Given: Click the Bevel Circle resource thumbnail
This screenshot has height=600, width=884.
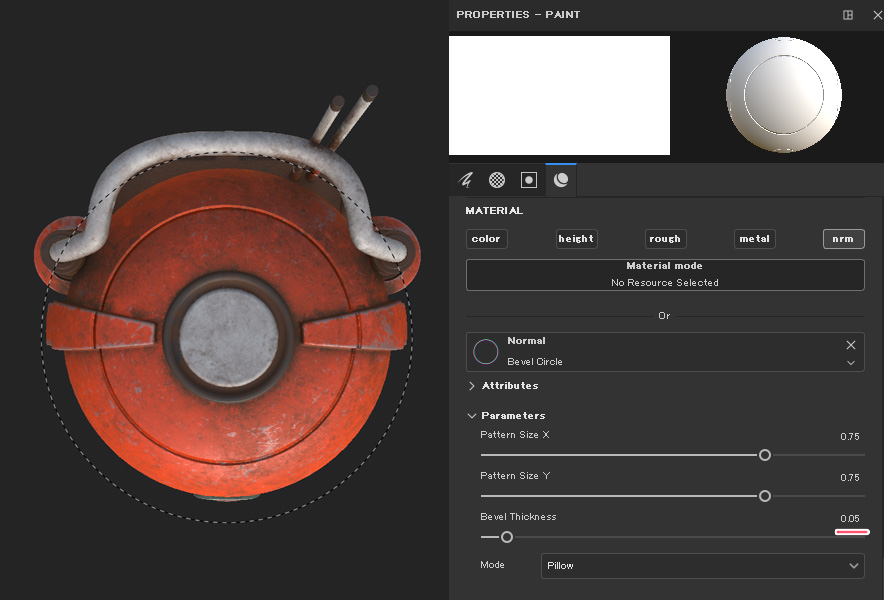Looking at the screenshot, I should 486,352.
